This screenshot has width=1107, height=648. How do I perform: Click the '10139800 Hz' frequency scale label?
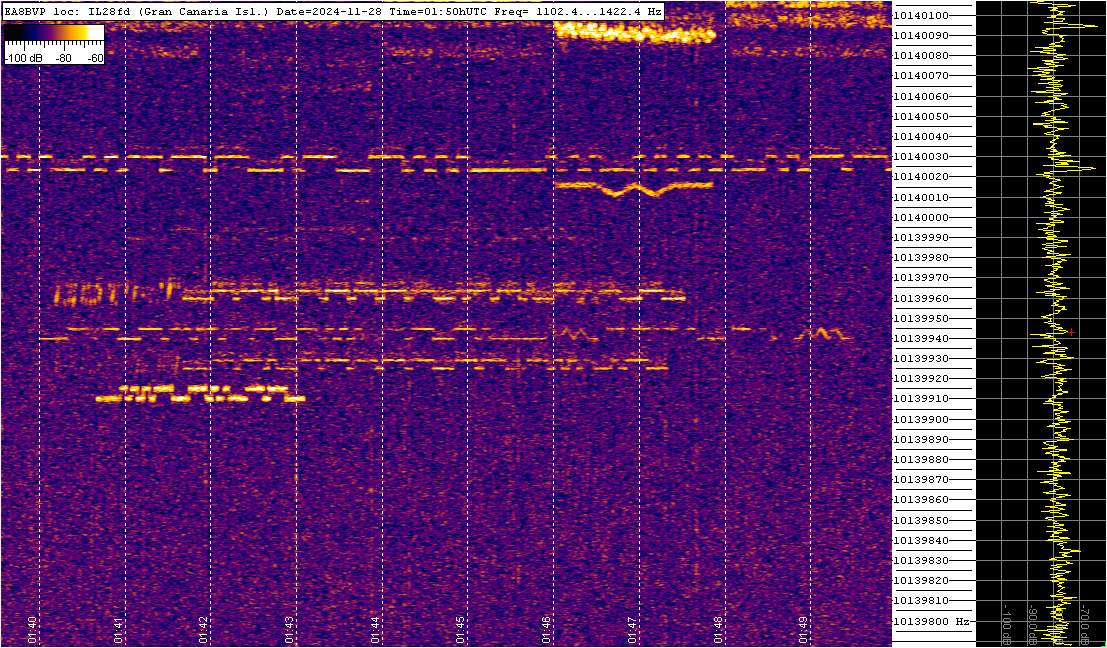tap(932, 621)
